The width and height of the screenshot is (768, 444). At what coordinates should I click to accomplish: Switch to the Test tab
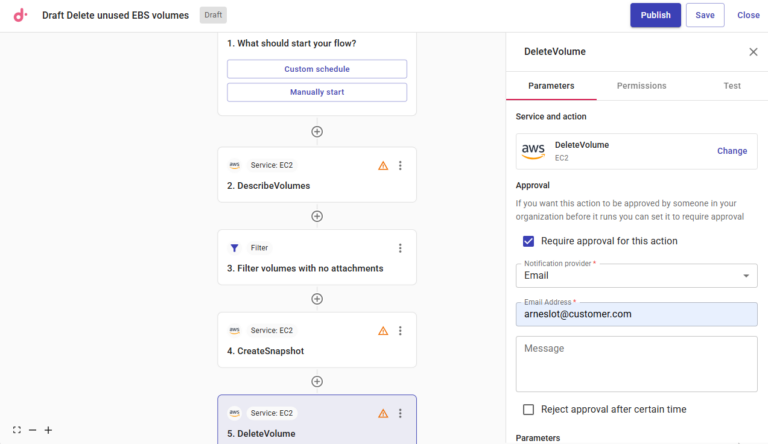pyautogui.click(x=732, y=86)
